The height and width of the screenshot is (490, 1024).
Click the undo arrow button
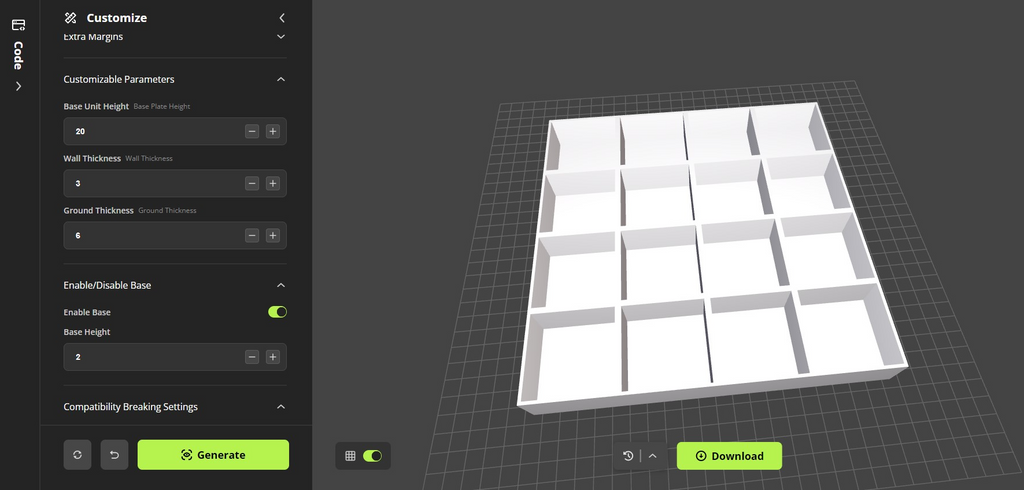[x=114, y=455]
